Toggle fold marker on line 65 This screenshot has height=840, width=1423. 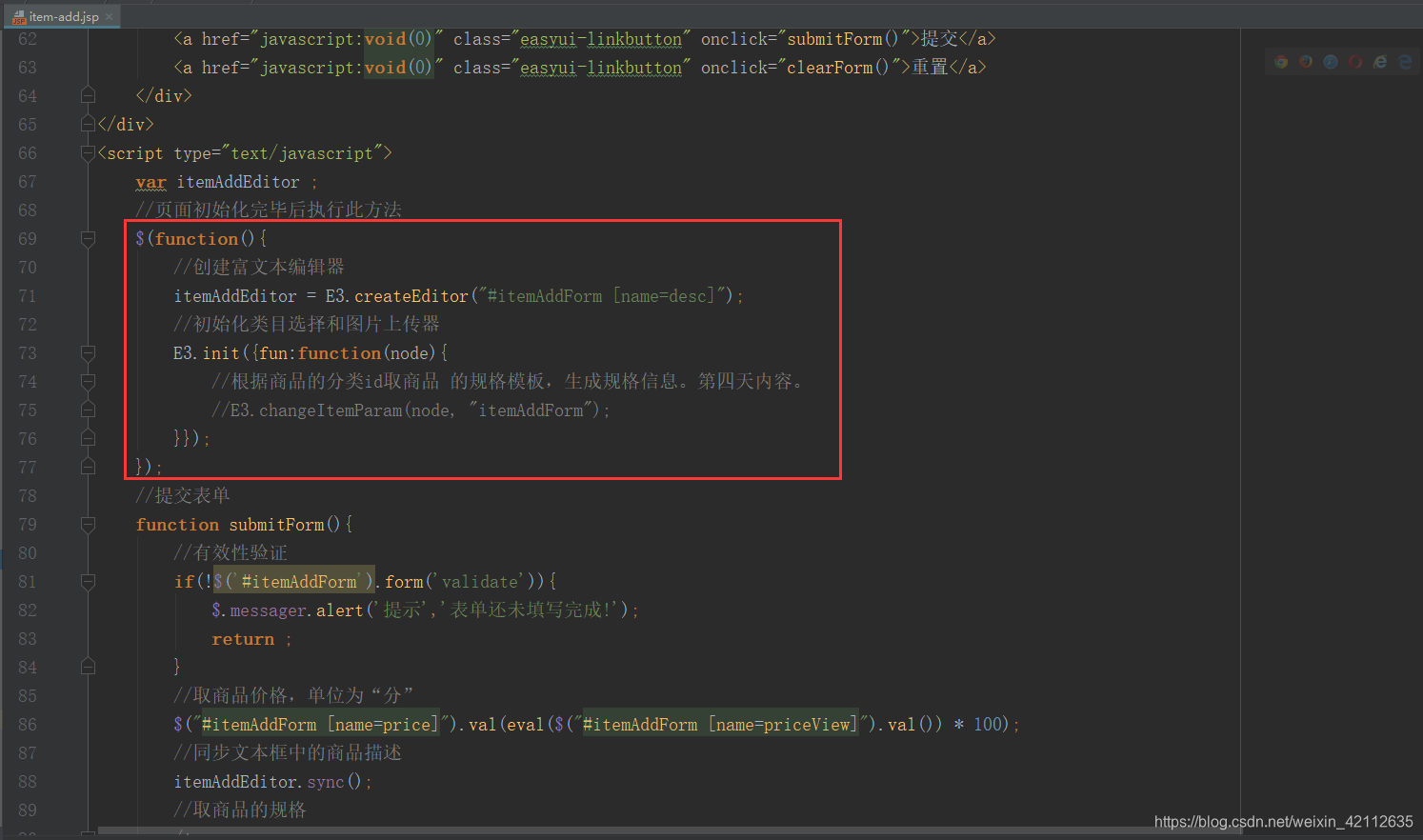(x=88, y=124)
